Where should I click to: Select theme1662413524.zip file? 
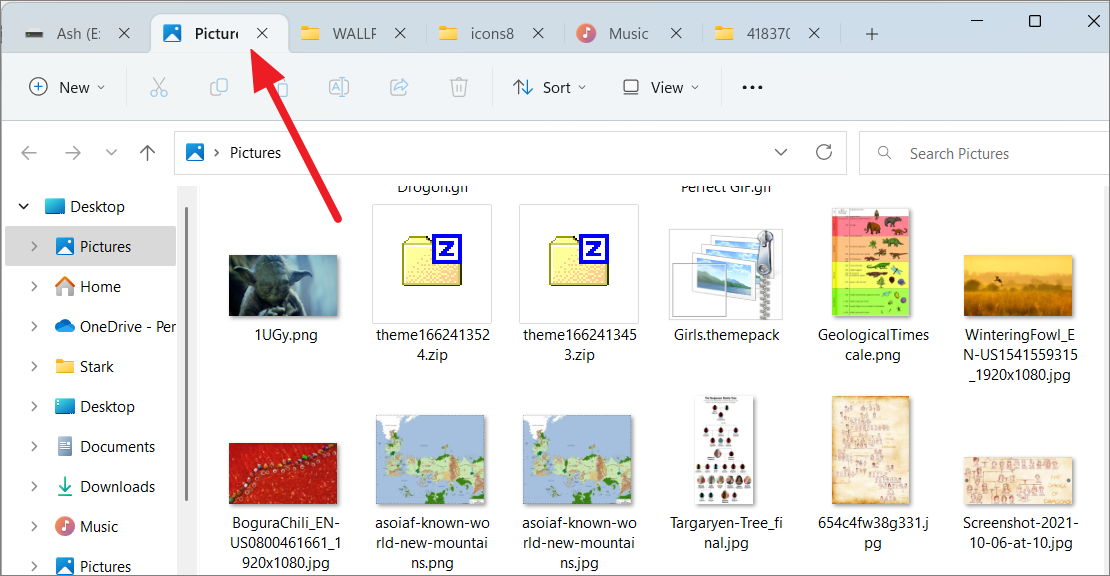432,284
